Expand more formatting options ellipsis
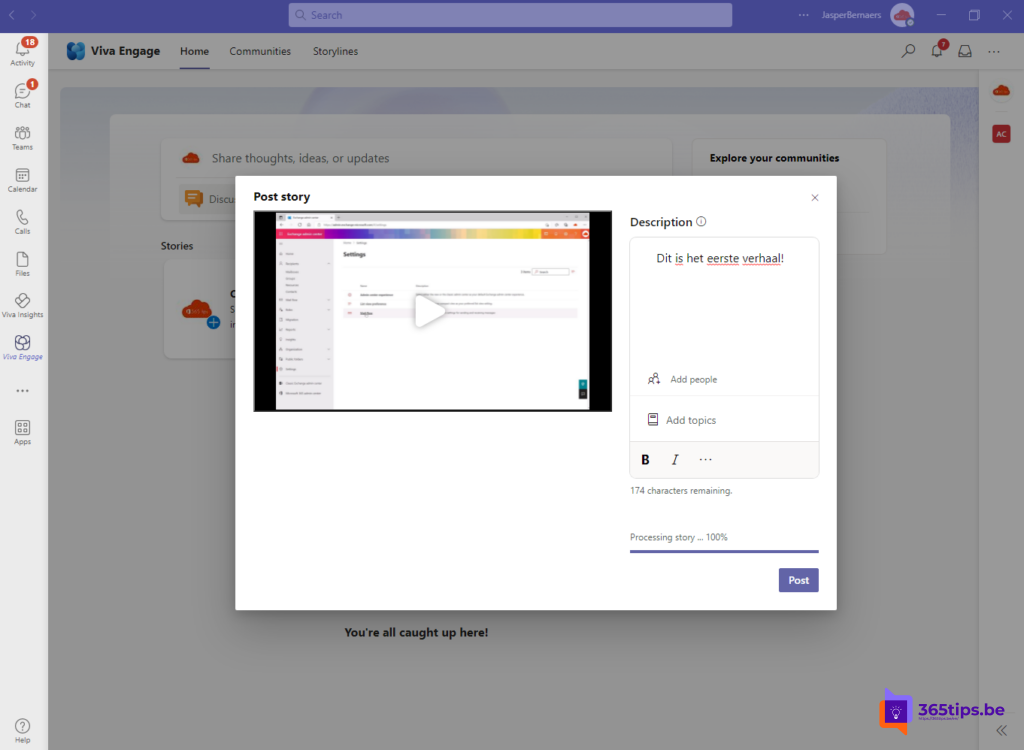Screen dimensions: 1024x750 705,460
